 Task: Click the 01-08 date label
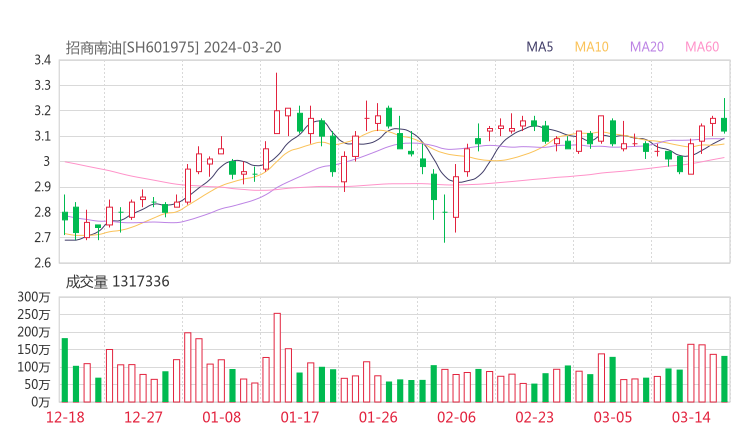click(221, 417)
